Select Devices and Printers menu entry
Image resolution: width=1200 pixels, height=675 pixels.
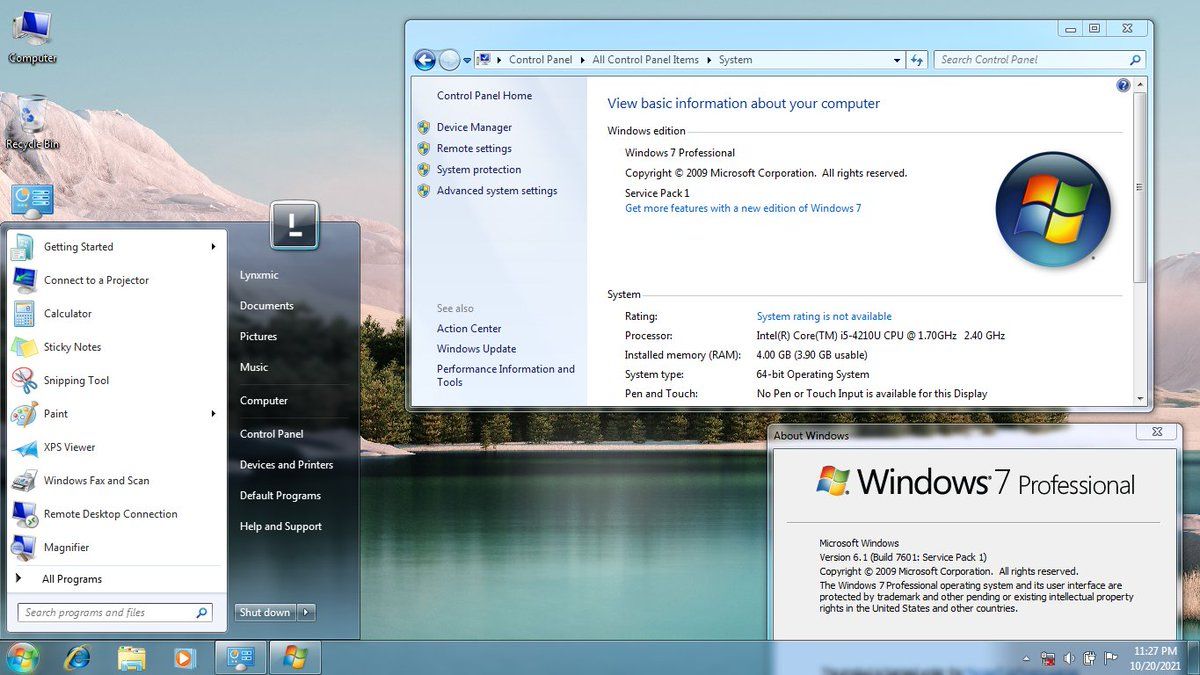[x=286, y=465]
